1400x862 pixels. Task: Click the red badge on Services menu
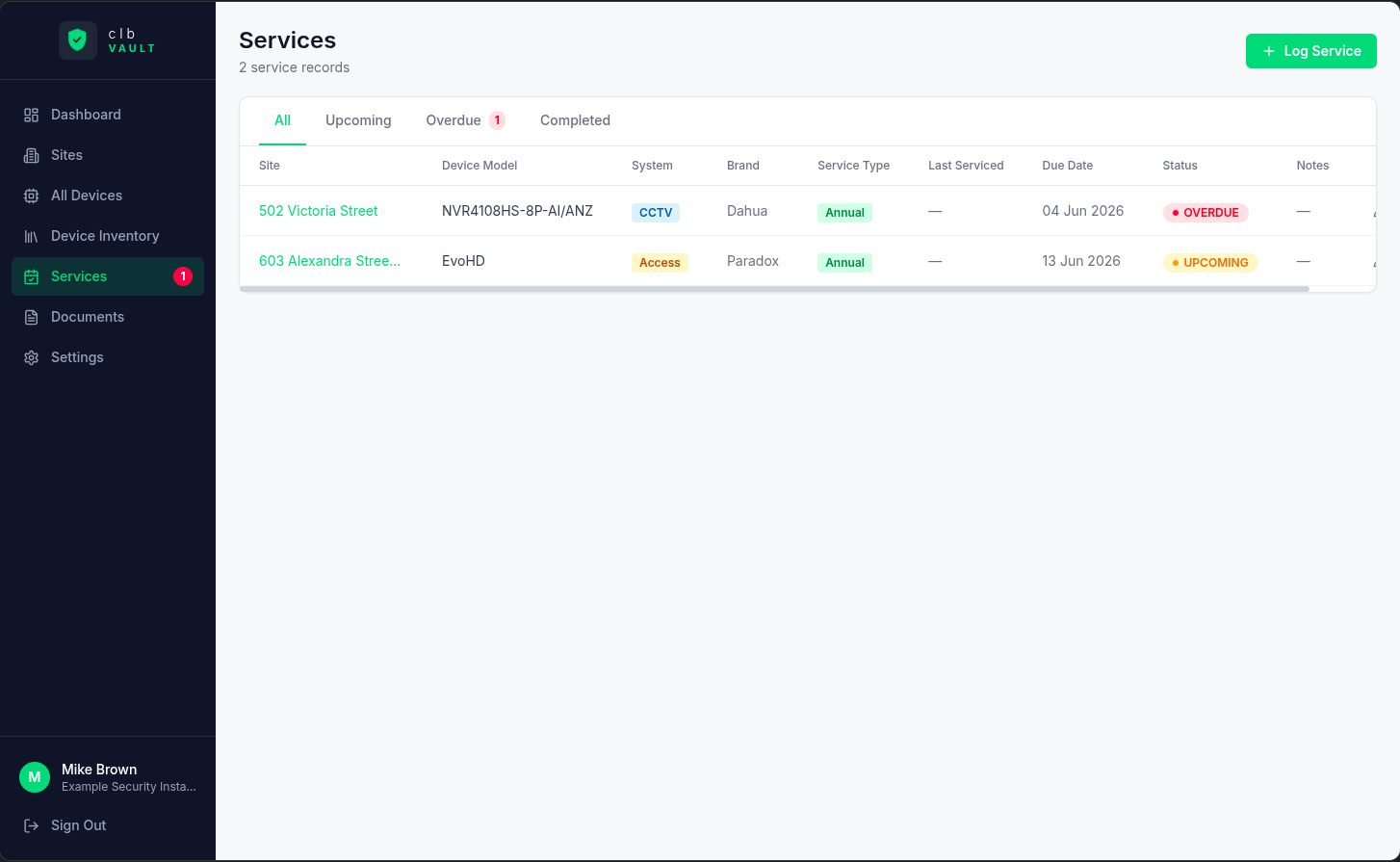pyautogui.click(x=183, y=276)
